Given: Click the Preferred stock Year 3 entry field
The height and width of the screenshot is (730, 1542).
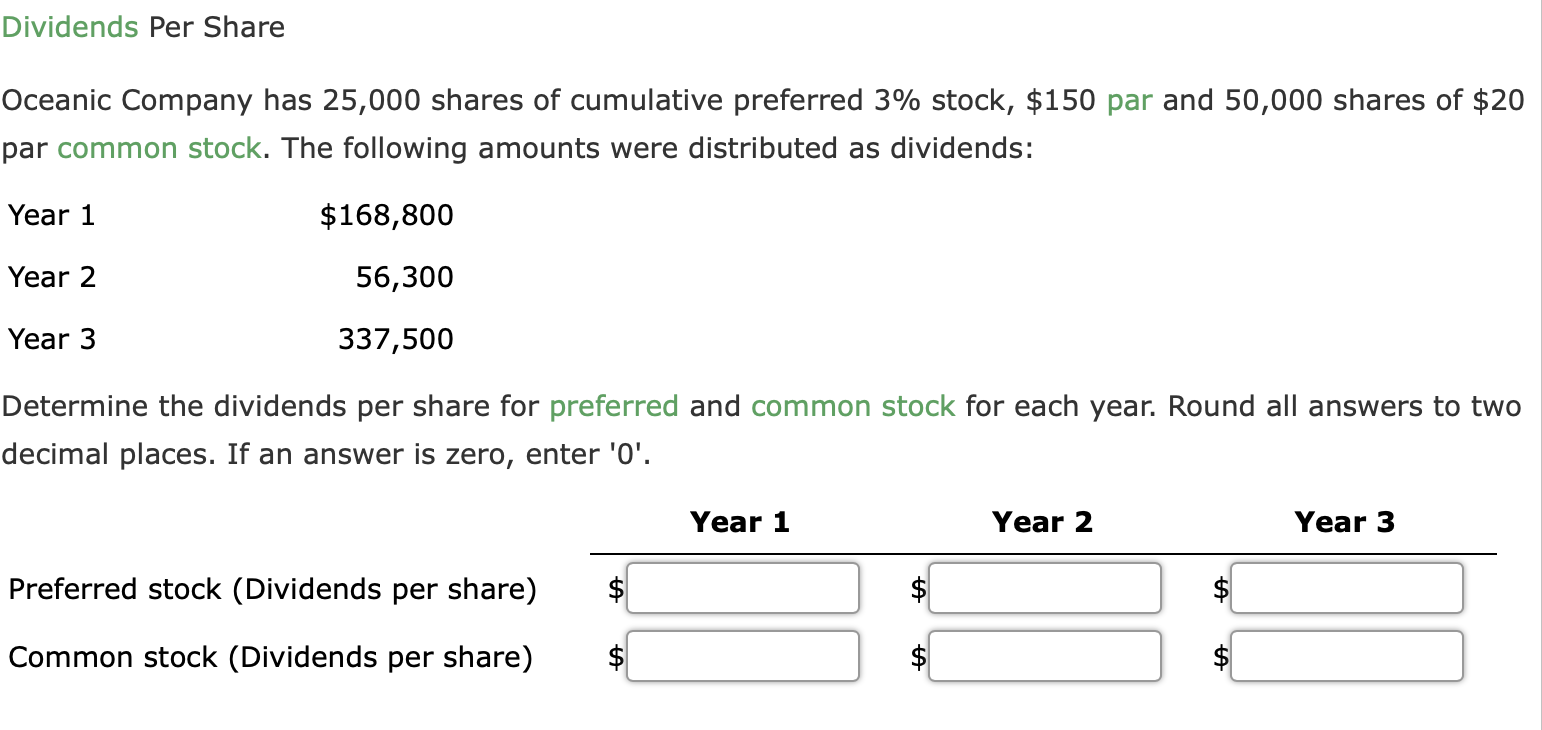Looking at the screenshot, I should click(1346, 588).
